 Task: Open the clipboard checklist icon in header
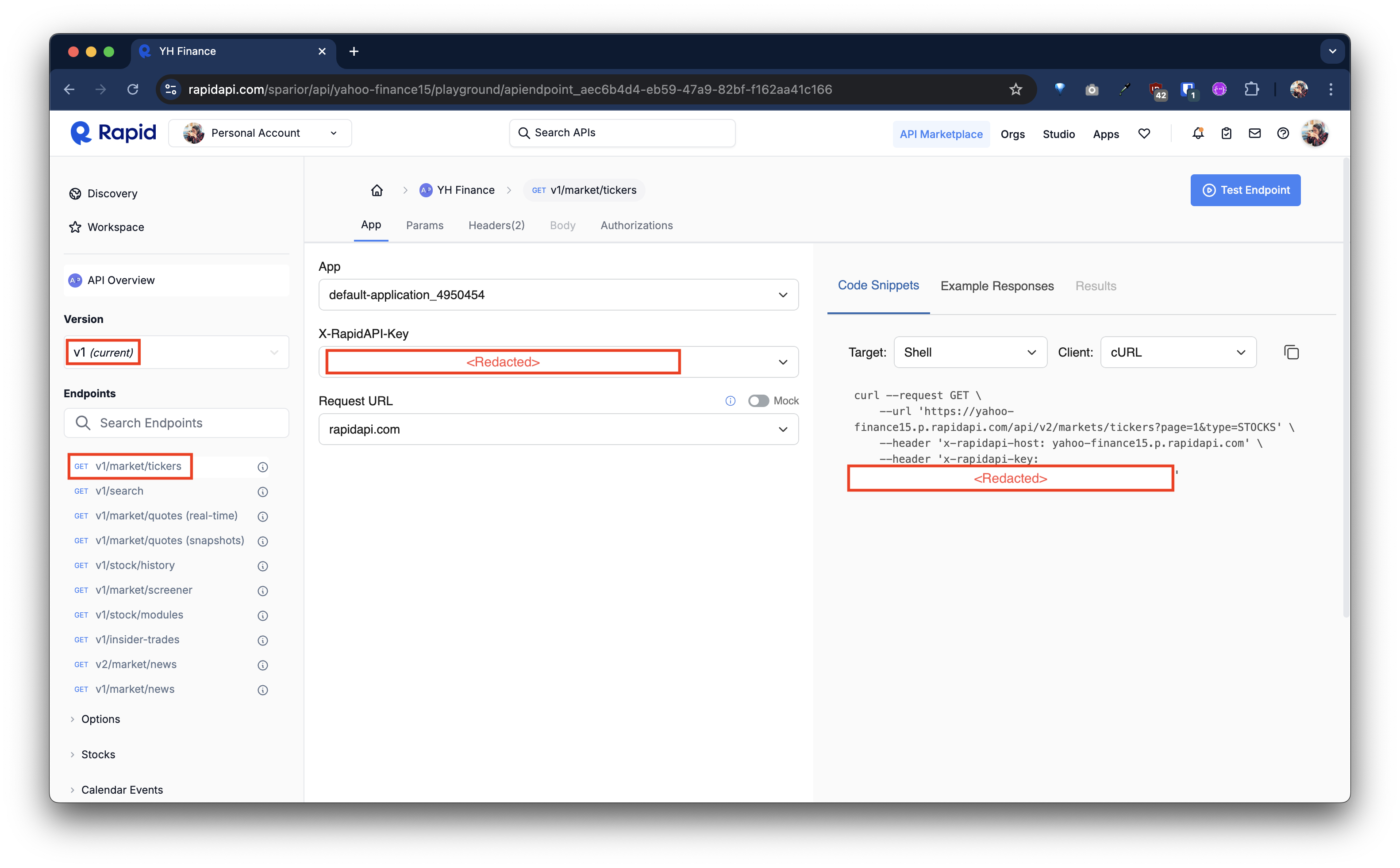pyautogui.click(x=1226, y=133)
